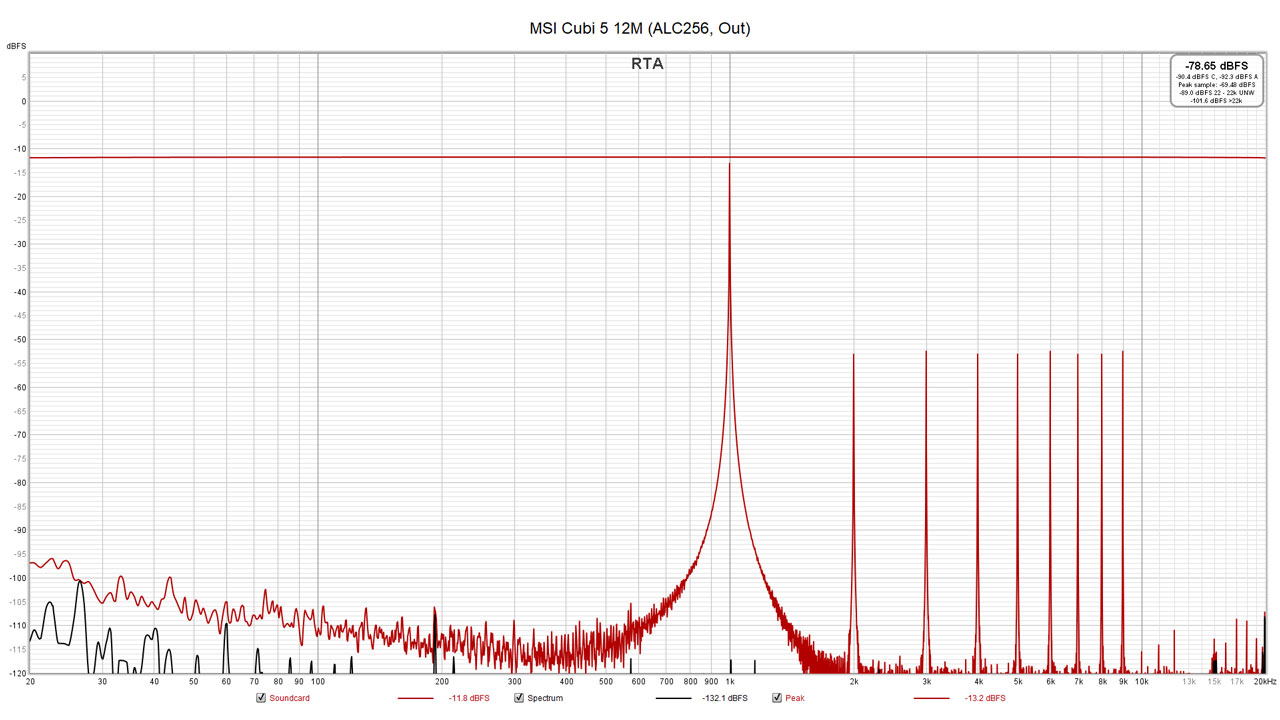Viewport: 1280px width, 720px height.
Task: Click the -13.2 dBFS Peak value
Action: tap(985, 698)
